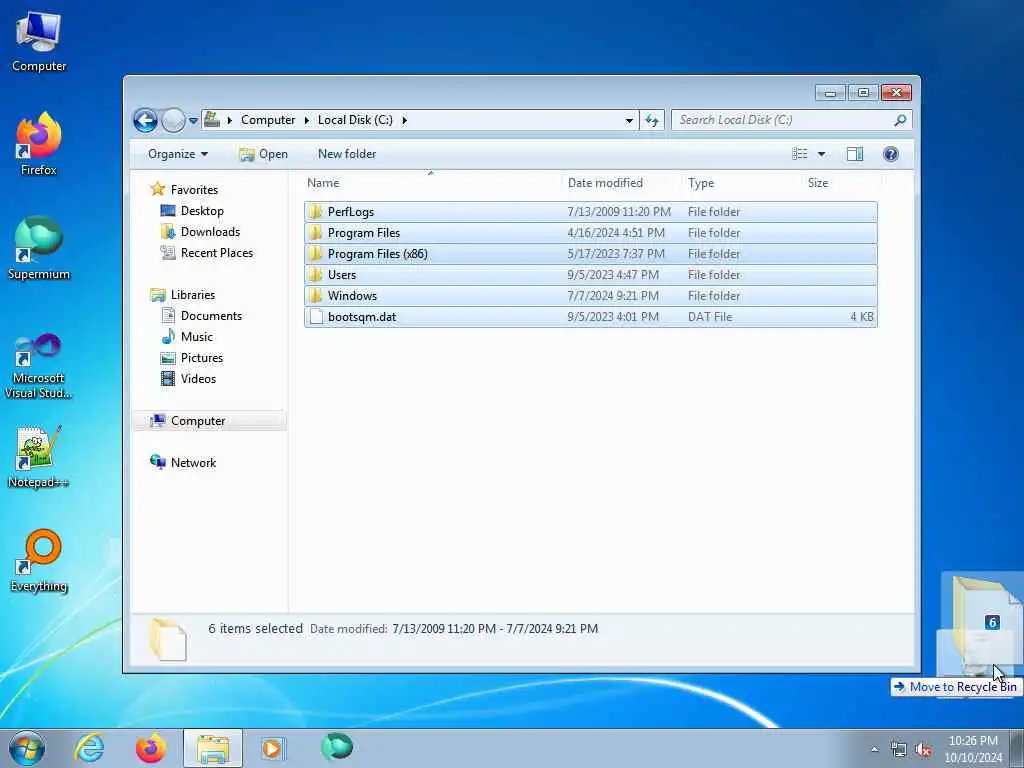Screen dimensions: 1024x768
Task: Open the Organize menu
Action: tap(178, 154)
